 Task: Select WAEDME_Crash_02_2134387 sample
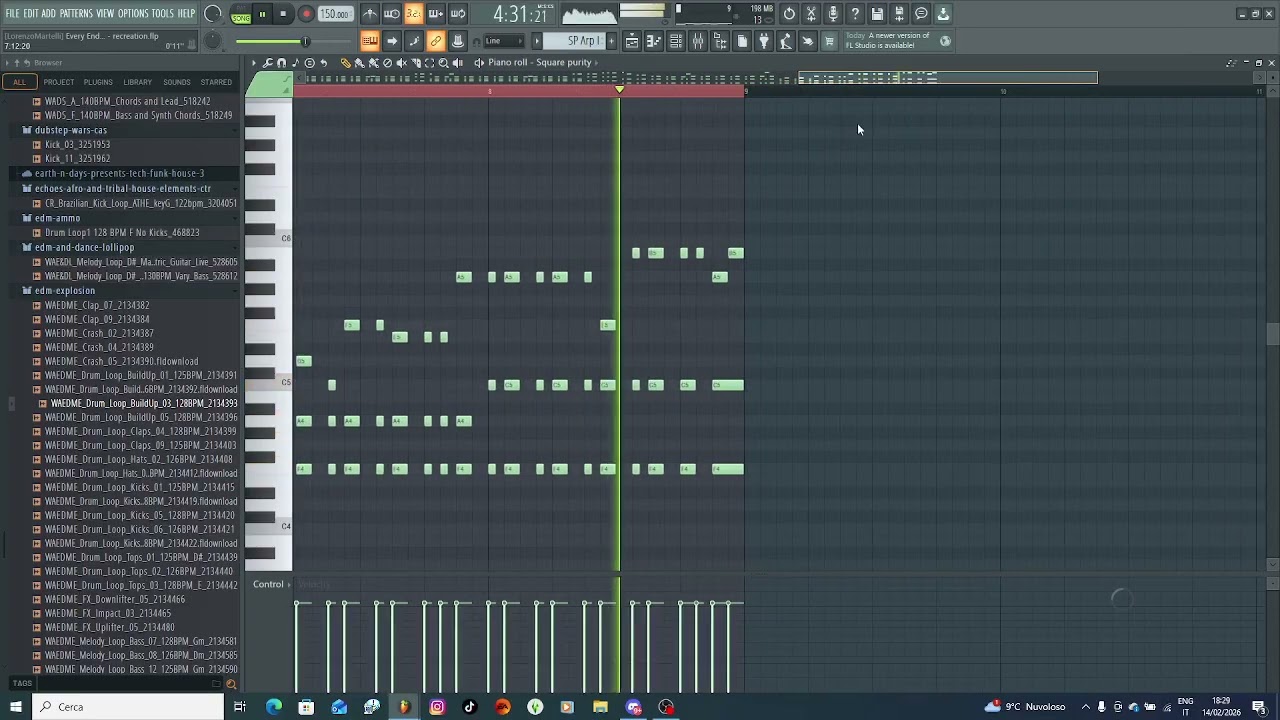(x=99, y=334)
